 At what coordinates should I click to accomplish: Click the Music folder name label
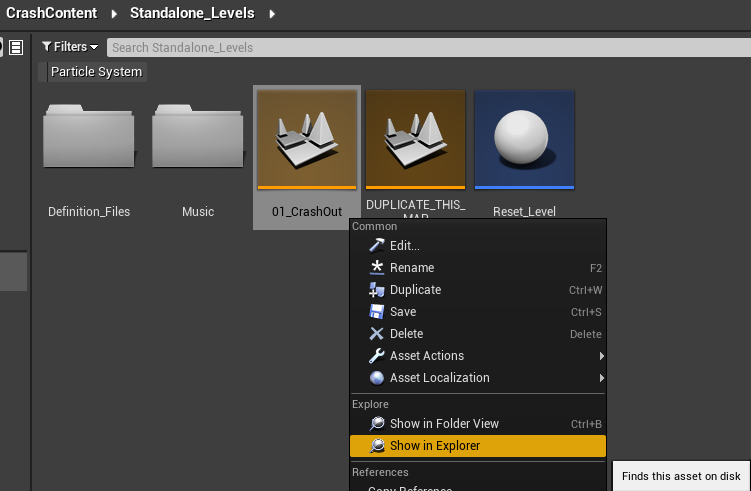pyautogui.click(x=198, y=212)
